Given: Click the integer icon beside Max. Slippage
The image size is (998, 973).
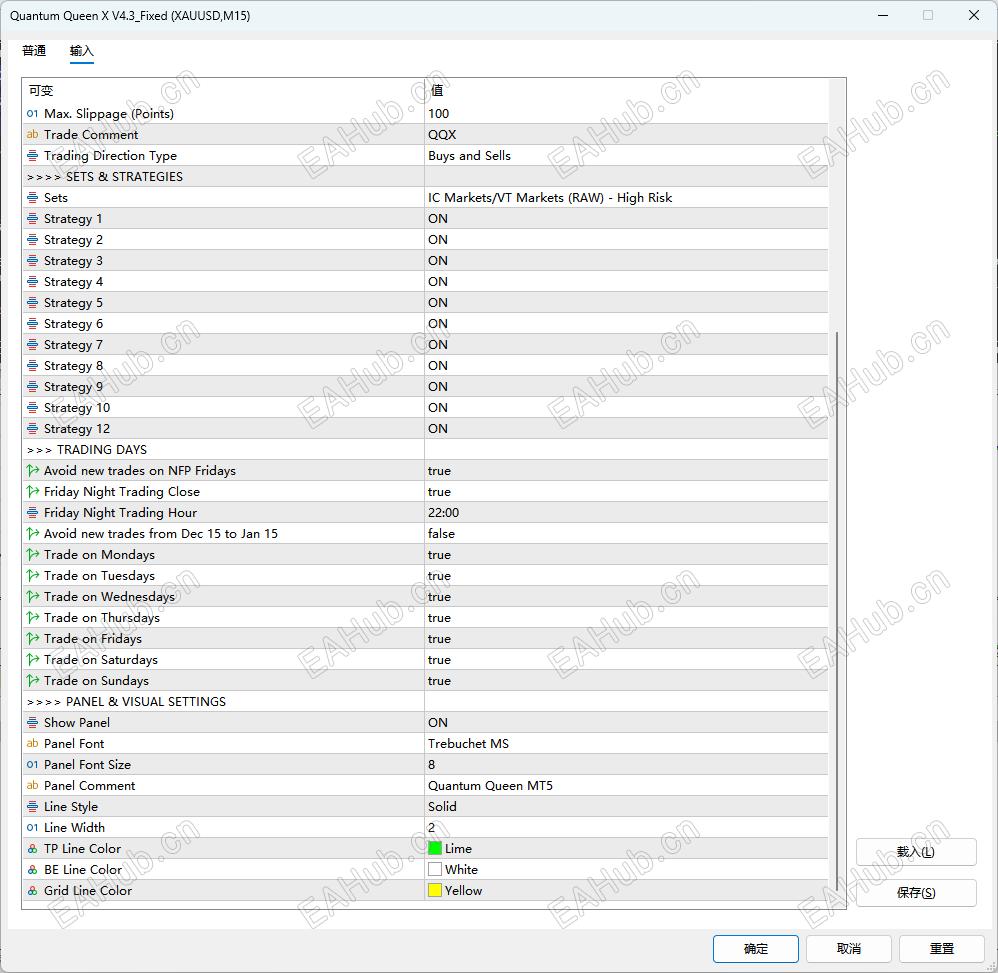Looking at the screenshot, I should 32,114.
